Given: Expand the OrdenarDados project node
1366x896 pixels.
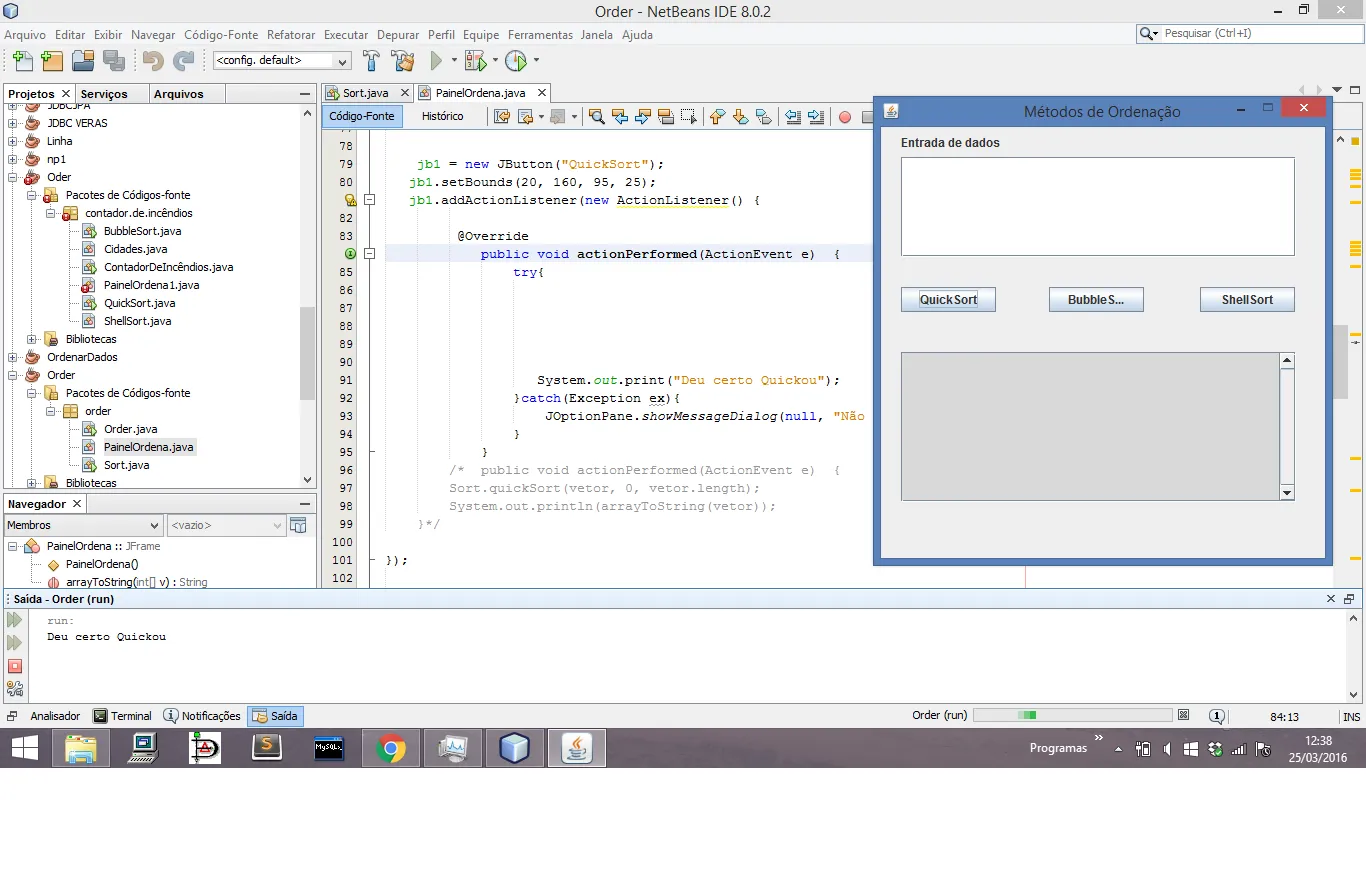Looking at the screenshot, I should click(13, 357).
